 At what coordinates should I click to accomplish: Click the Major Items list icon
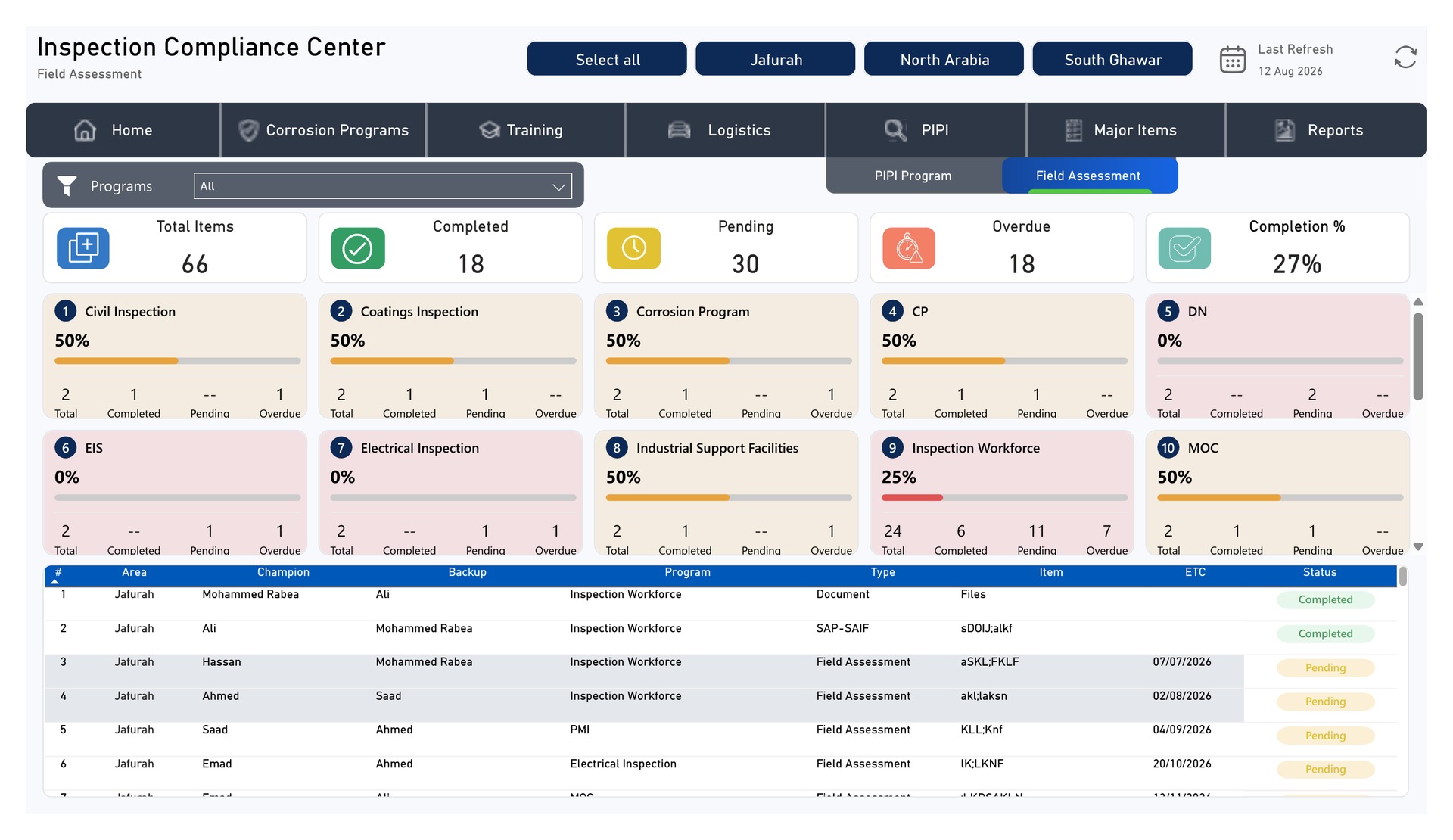tap(1073, 130)
